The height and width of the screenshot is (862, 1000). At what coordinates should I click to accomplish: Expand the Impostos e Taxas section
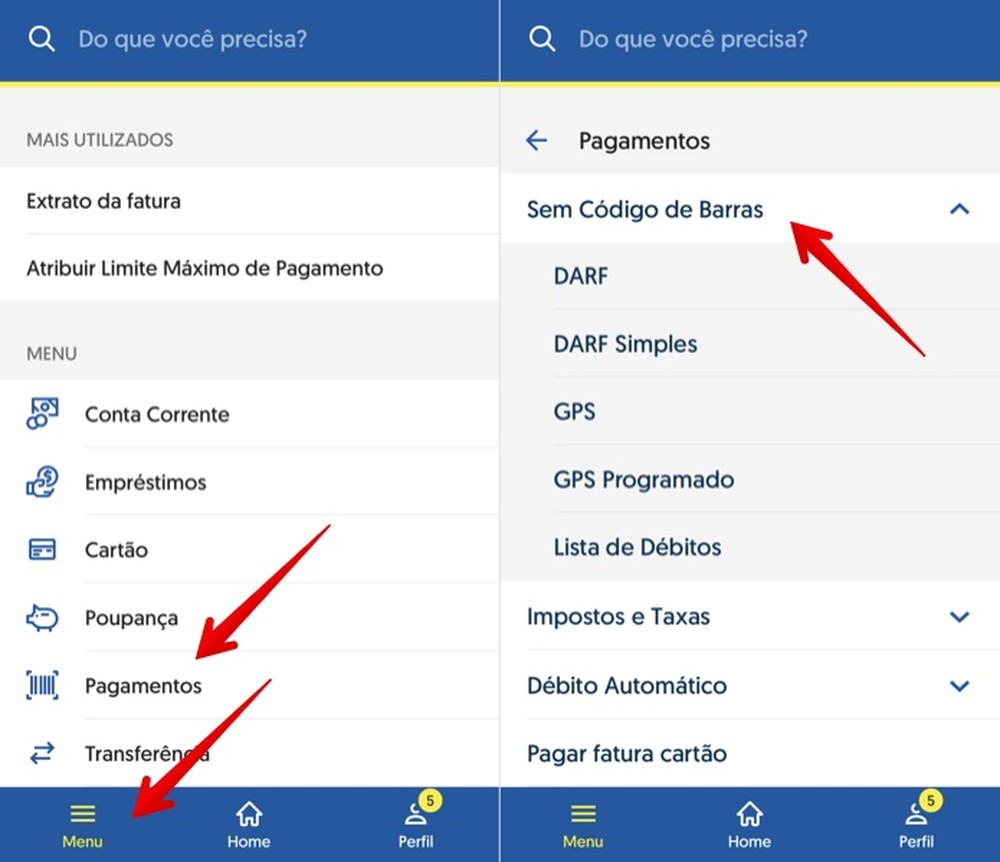pos(960,617)
